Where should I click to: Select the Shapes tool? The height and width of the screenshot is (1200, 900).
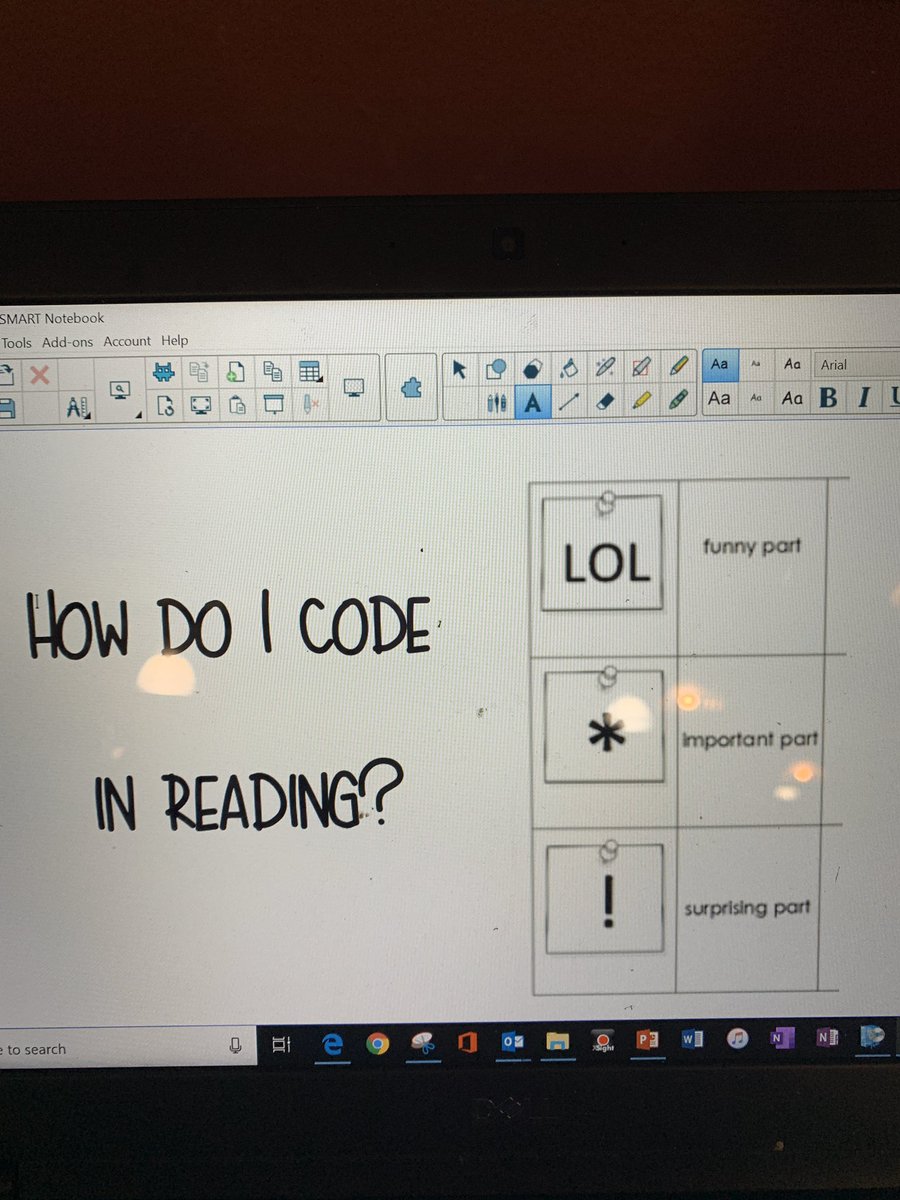(x=496, y=369)
